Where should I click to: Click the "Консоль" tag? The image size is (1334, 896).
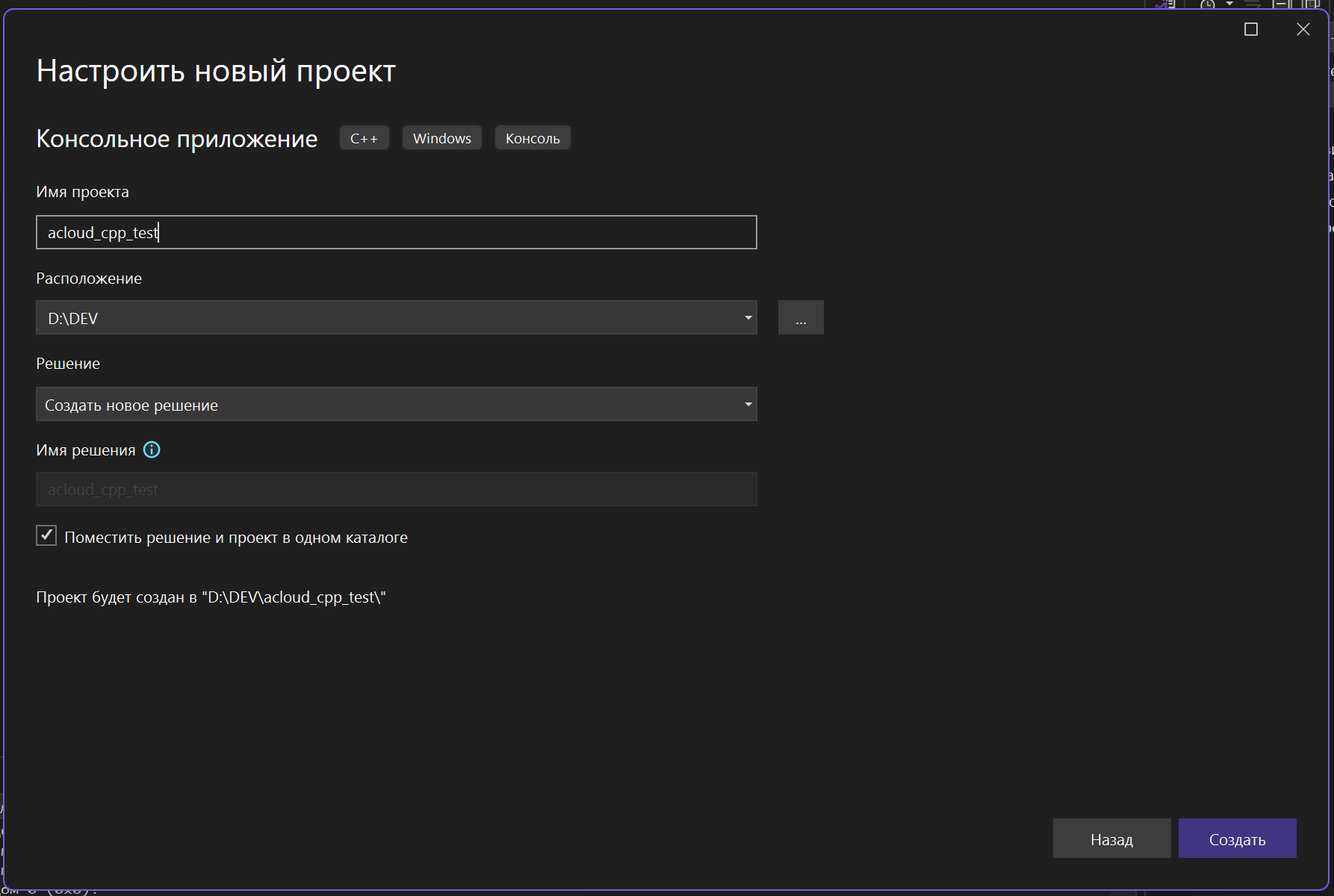(533, 138)
